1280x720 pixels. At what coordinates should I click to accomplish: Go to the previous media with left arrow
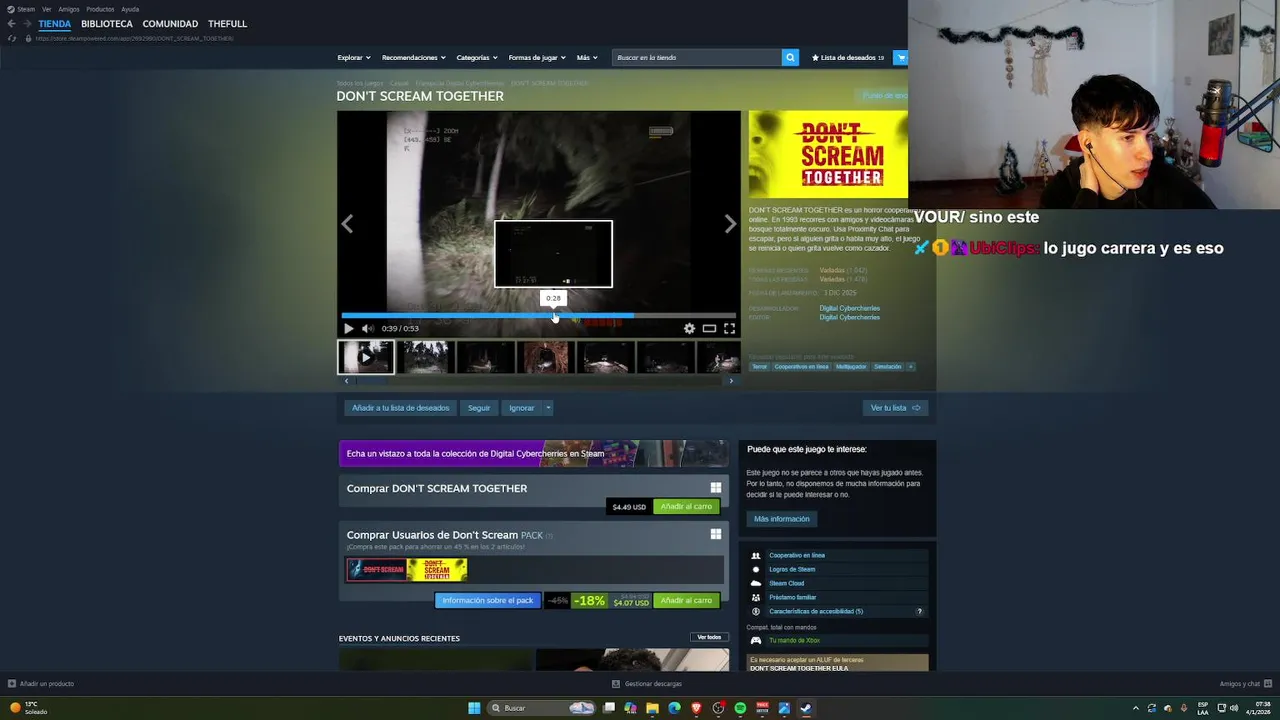click(x=347, y=224)
